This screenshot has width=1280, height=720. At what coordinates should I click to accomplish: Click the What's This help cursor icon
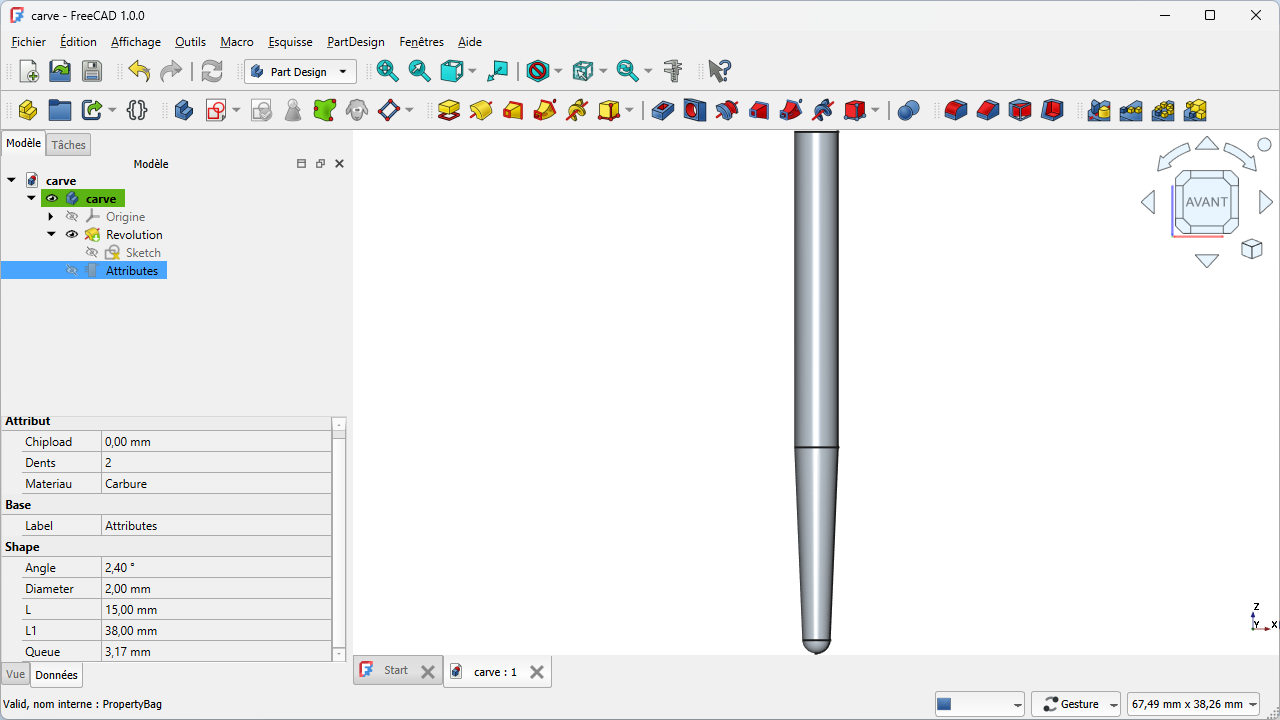[x=719, y=71]
